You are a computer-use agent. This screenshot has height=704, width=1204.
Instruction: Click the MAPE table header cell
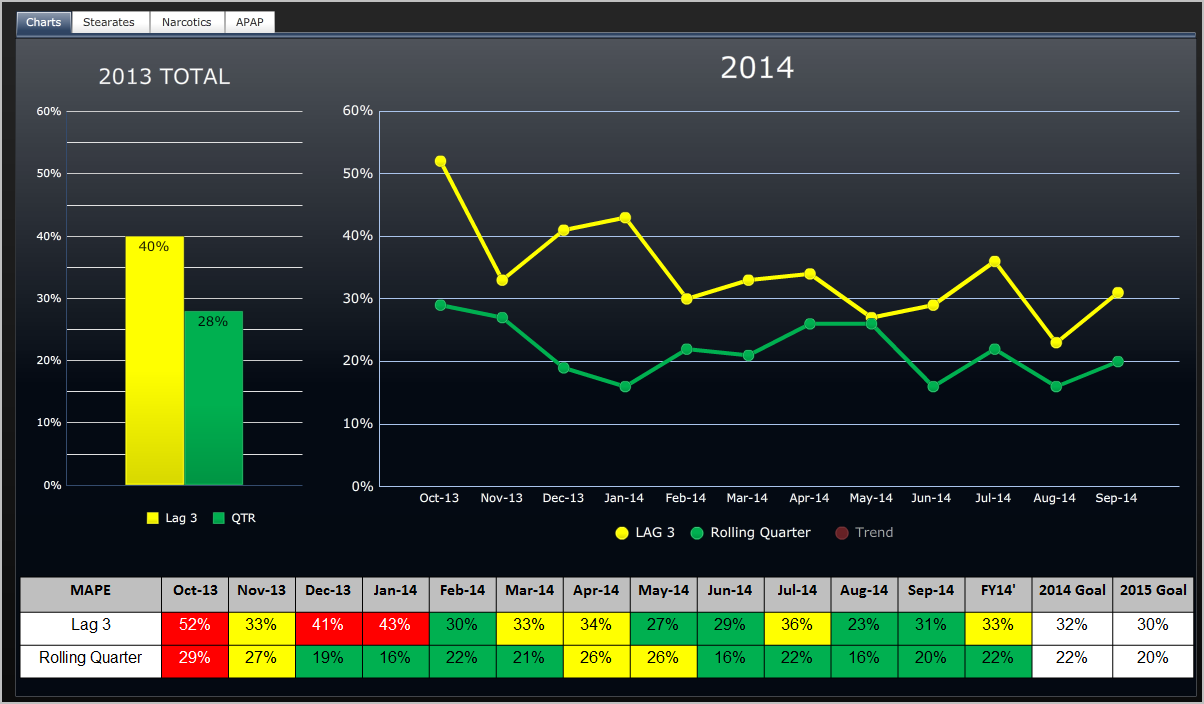tap(90, 592)
